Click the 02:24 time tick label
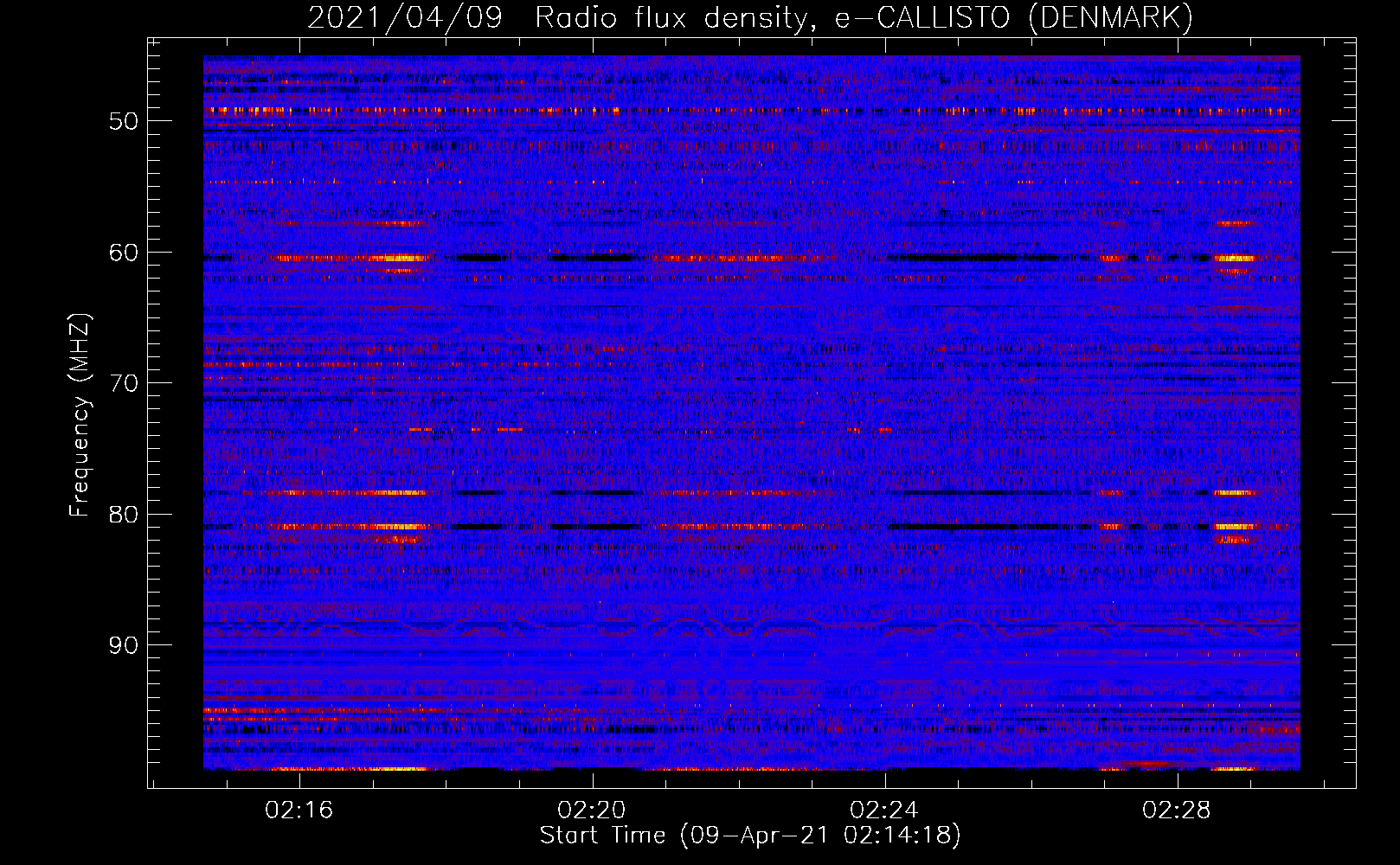Screen dimensions: 1400x865 pos(884,811)
